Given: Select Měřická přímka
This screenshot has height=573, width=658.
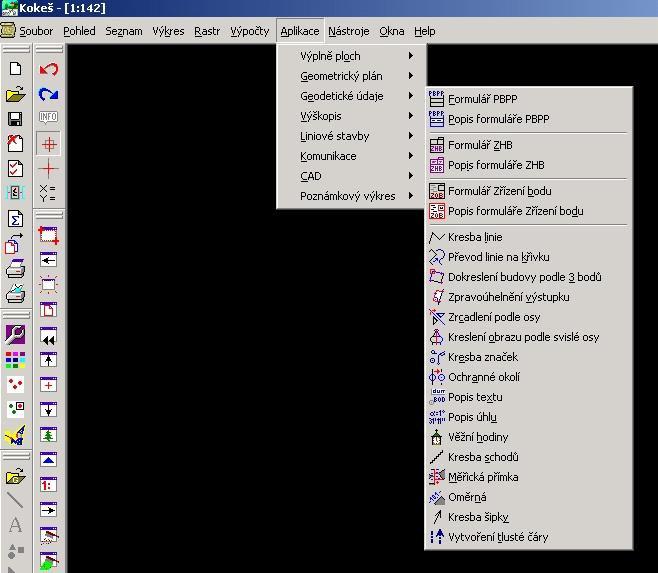Looking at the screenshot, I should click(528, 477).
